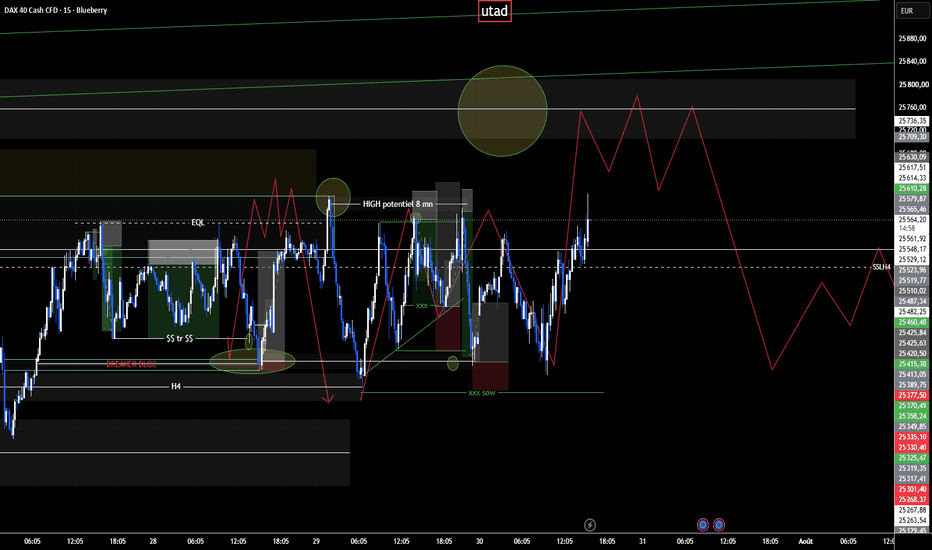This screenshot has width=932, height=550.
Task: Select the 'utad' text label
Action: (x=495, y=11)
